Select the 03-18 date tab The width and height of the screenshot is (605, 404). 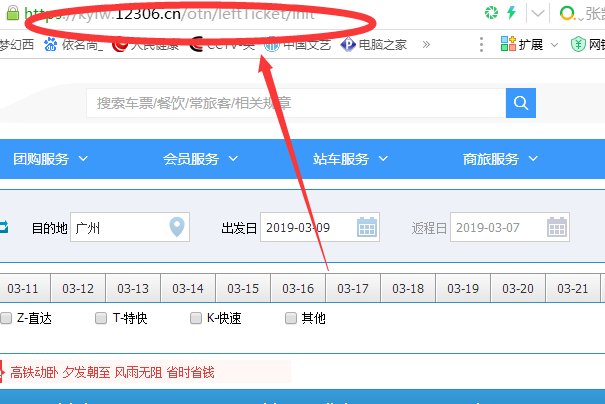408,288
